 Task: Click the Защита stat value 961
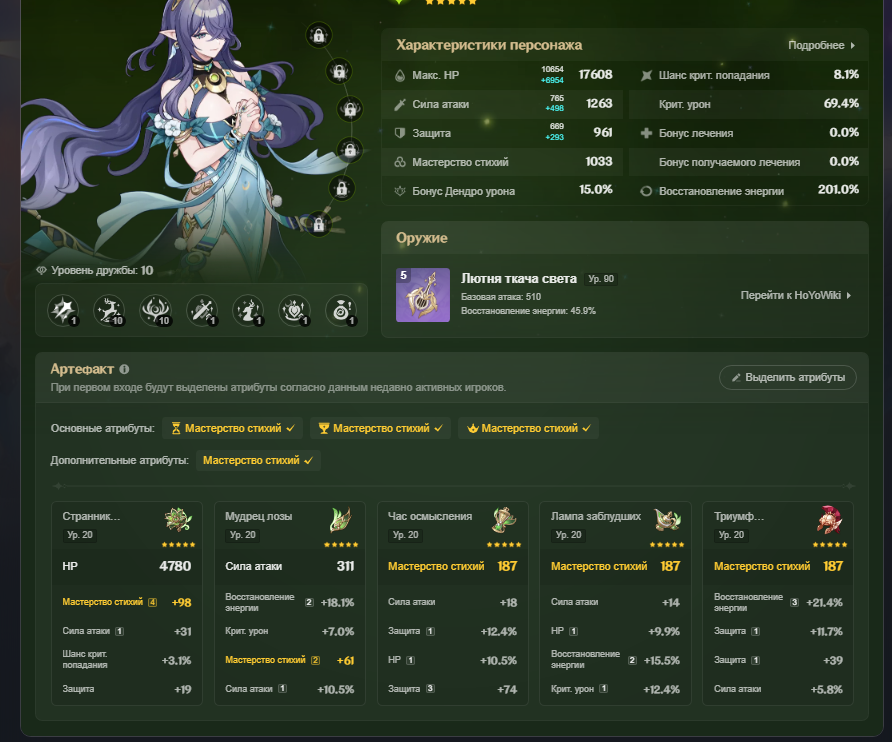[x=603, y=133]
